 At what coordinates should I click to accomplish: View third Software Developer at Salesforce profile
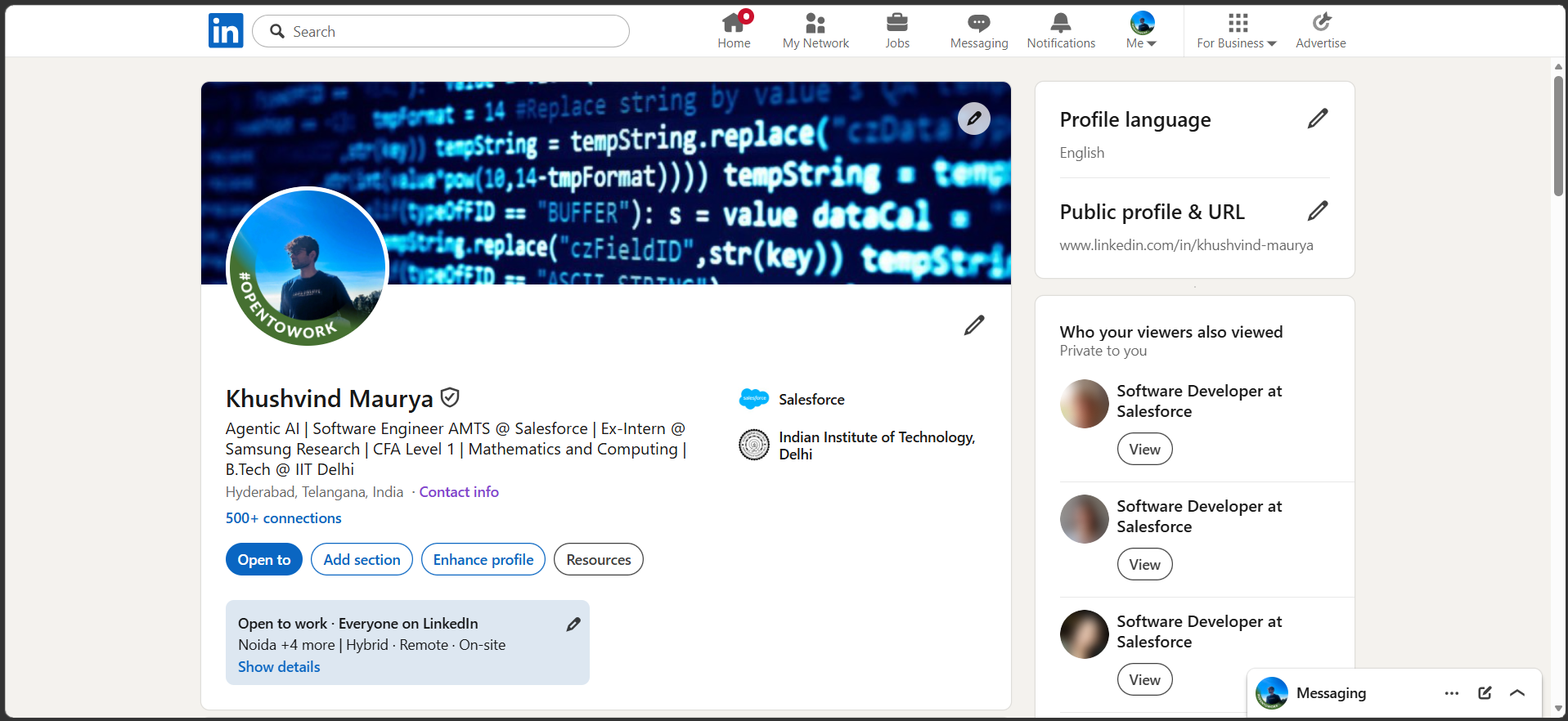1145,679
